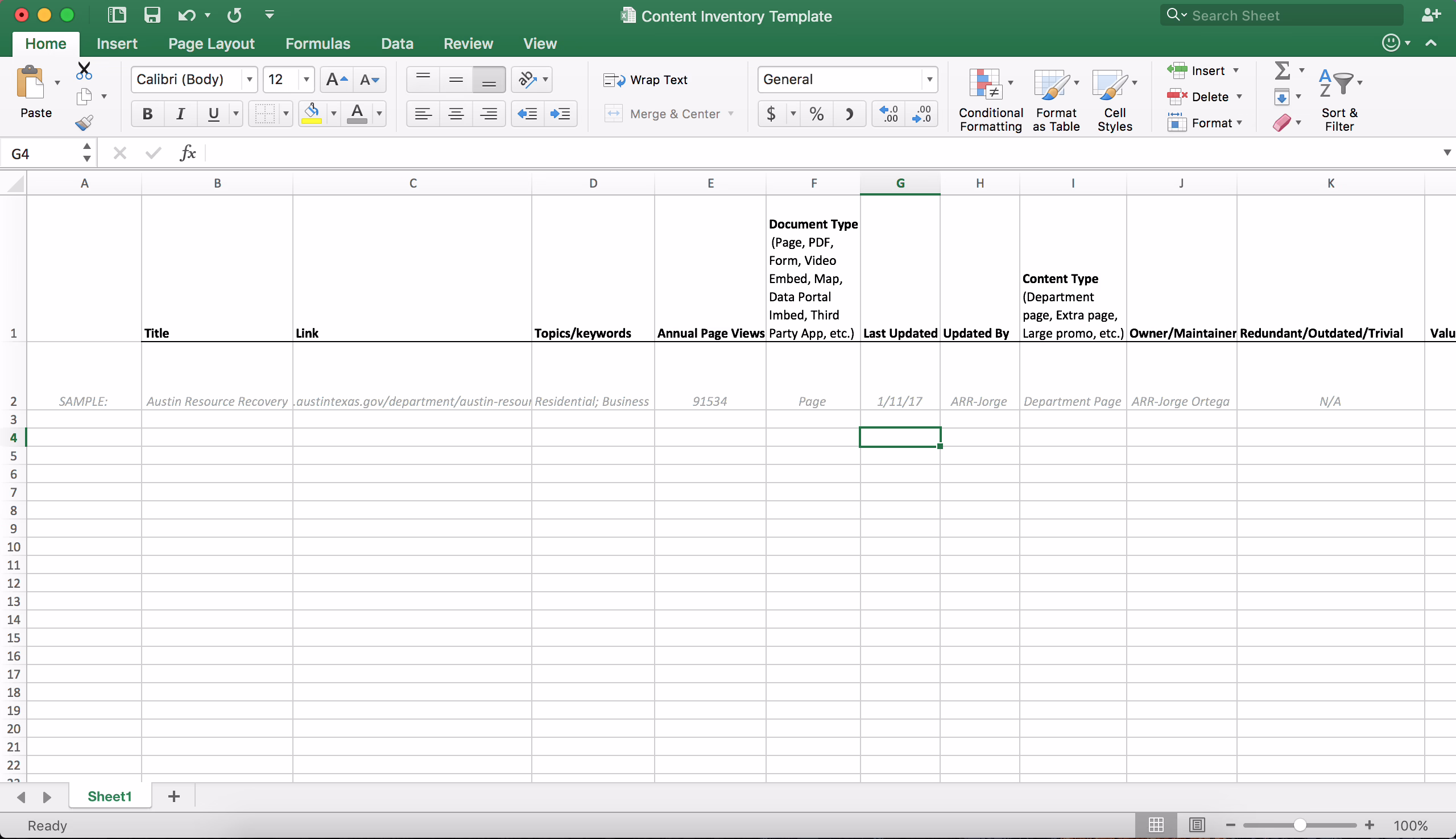Open the number format dropdown
1456x839 pixels.
(x=929, y=80)
